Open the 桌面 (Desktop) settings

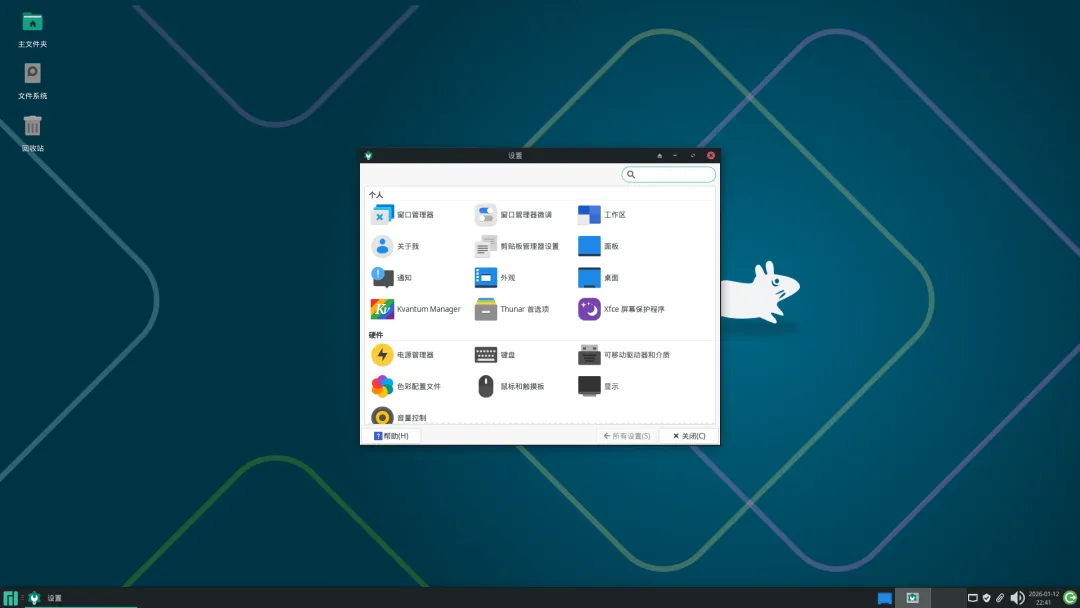[600, 277]
